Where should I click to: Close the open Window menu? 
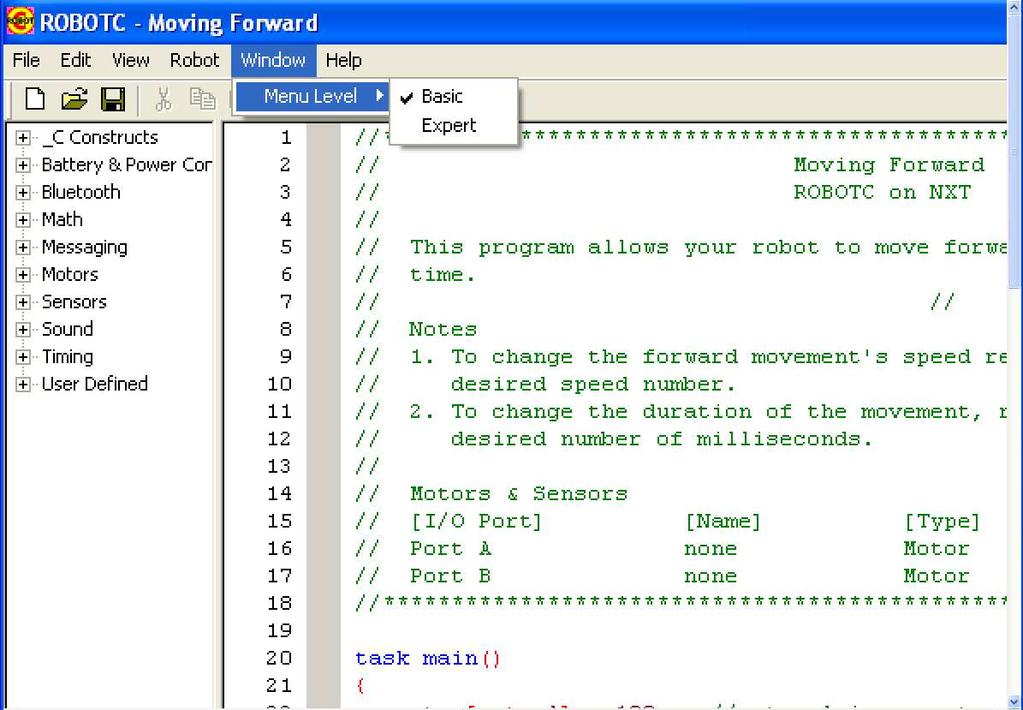273,61
